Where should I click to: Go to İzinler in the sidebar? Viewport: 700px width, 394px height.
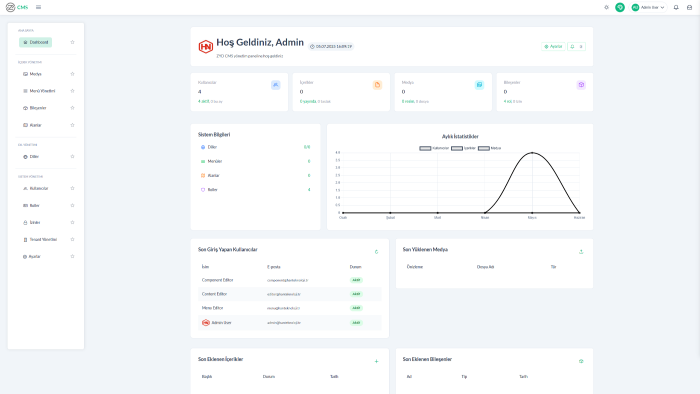pyautogui.click(x=31, y=222)
